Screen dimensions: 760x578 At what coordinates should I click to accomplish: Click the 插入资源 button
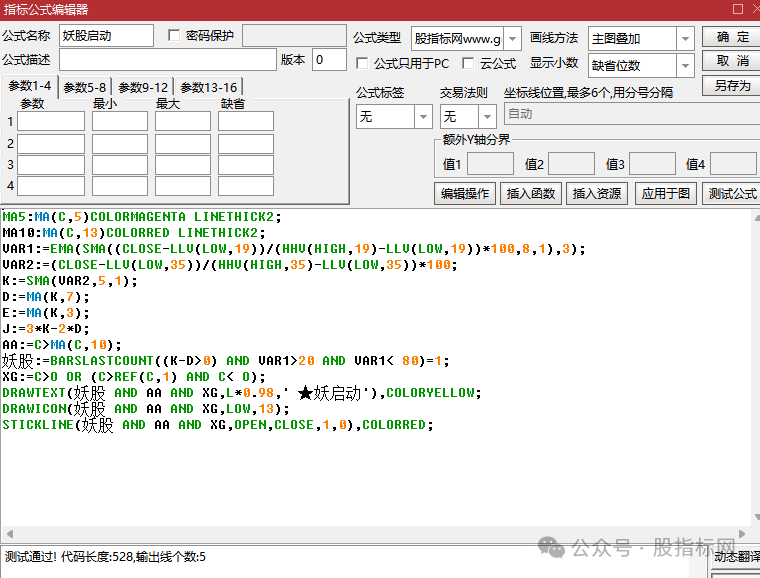click(x=597, y=194)
